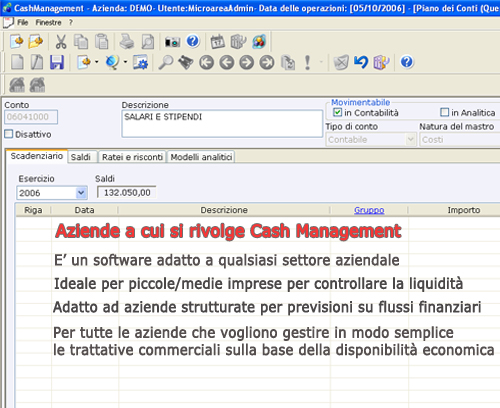Click the Importo column header
The height and width of the screenshot is (408, 500).
(464, 210)
